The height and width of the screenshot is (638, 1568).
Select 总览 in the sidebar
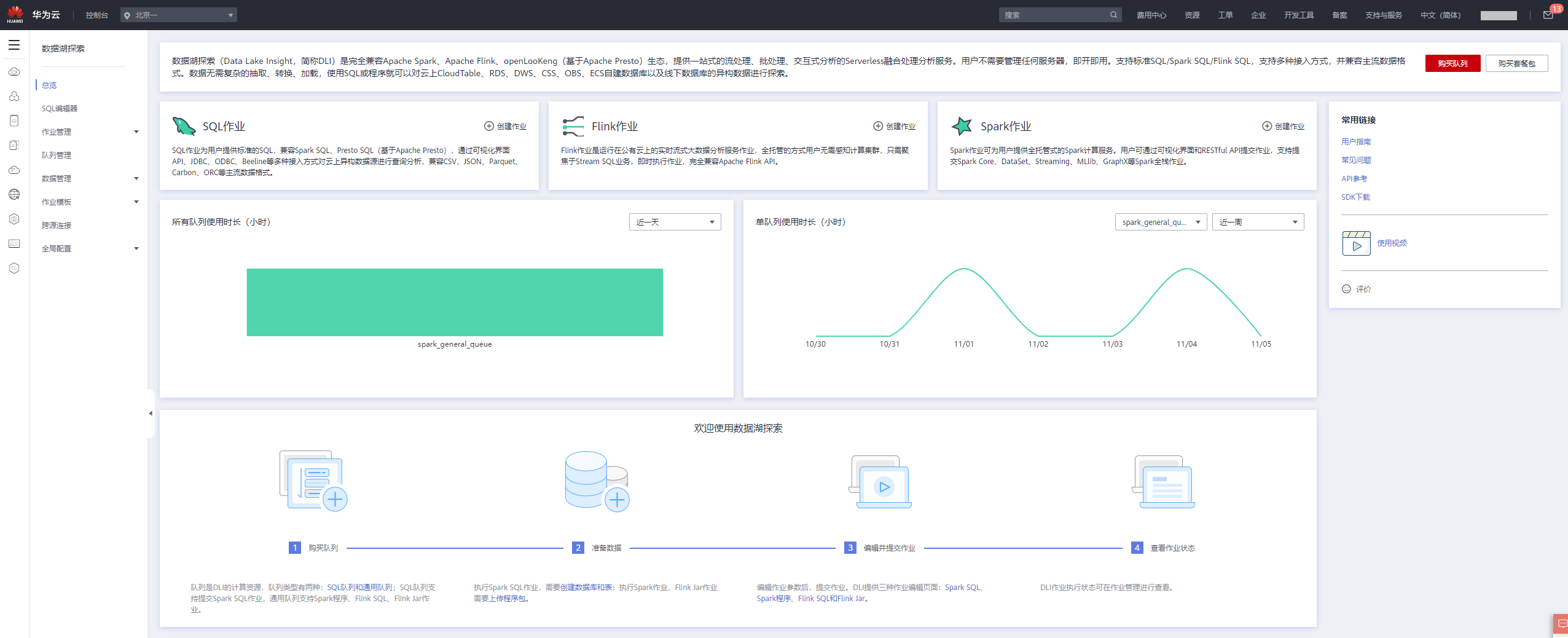pos(49,85)
